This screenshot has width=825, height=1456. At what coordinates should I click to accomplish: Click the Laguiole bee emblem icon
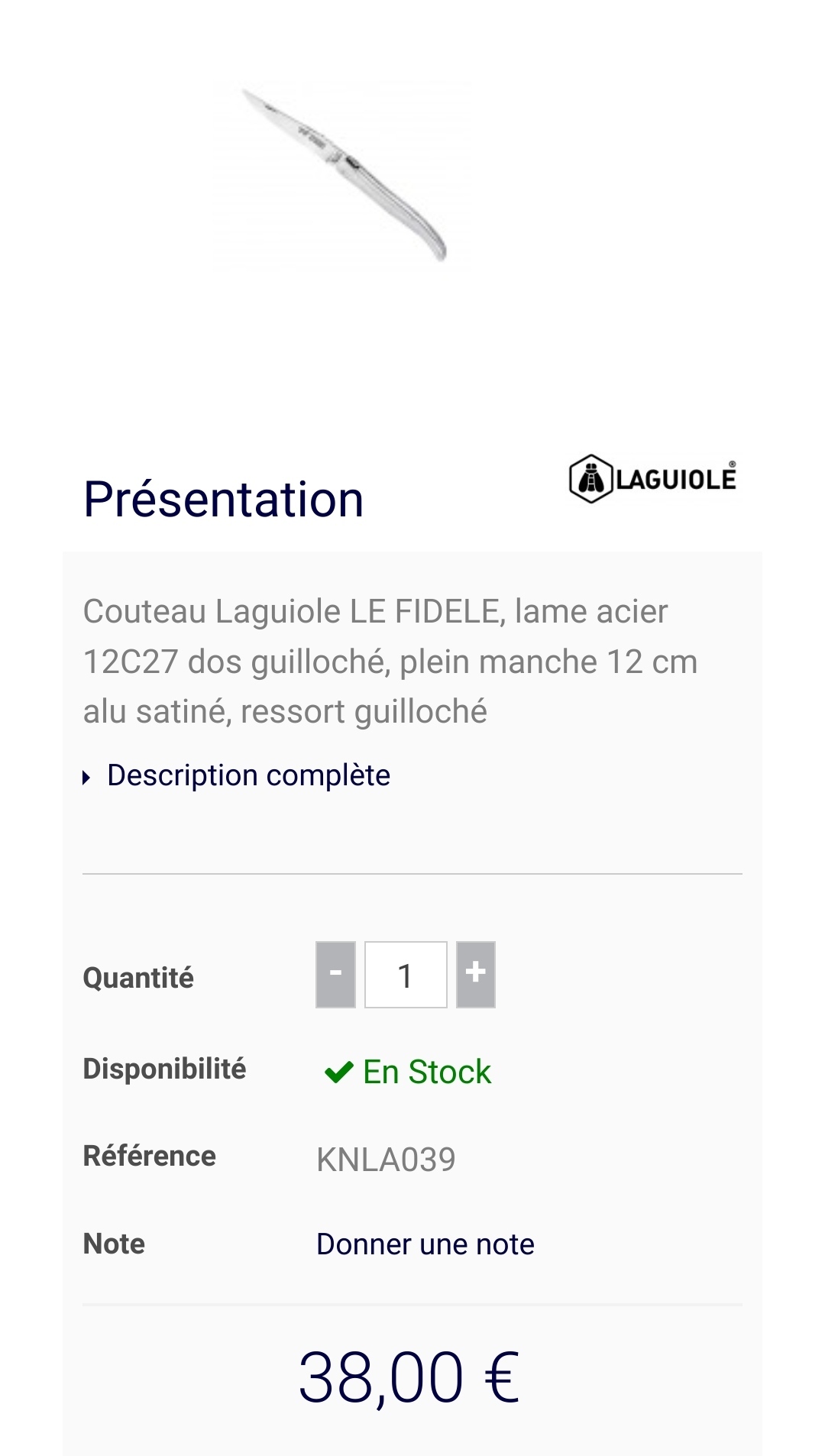[590, 479]
